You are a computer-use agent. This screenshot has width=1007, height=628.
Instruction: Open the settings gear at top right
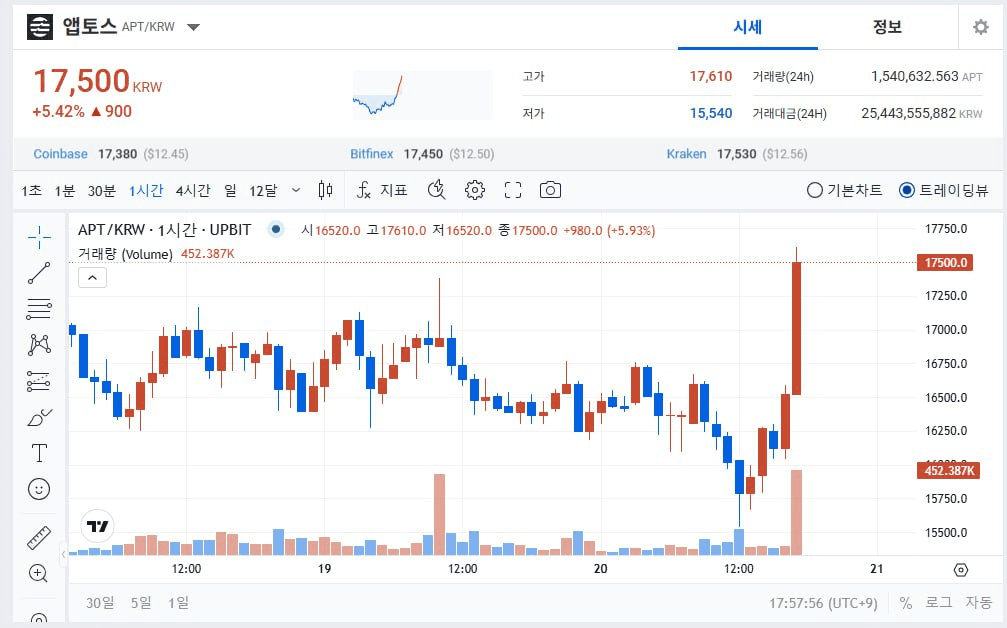[980, 27]
